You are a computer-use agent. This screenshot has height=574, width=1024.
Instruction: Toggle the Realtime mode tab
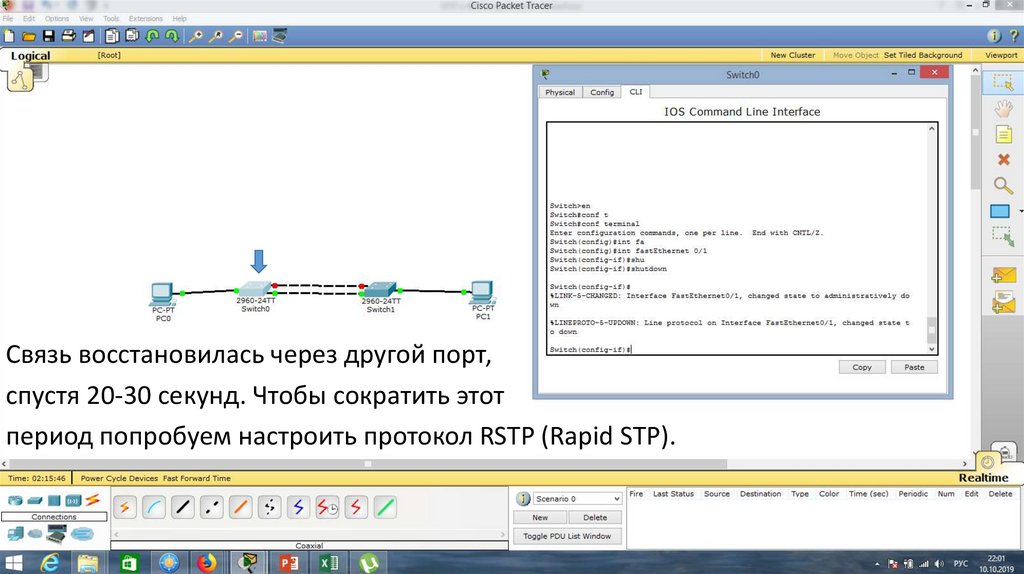(x=983, y=477)
